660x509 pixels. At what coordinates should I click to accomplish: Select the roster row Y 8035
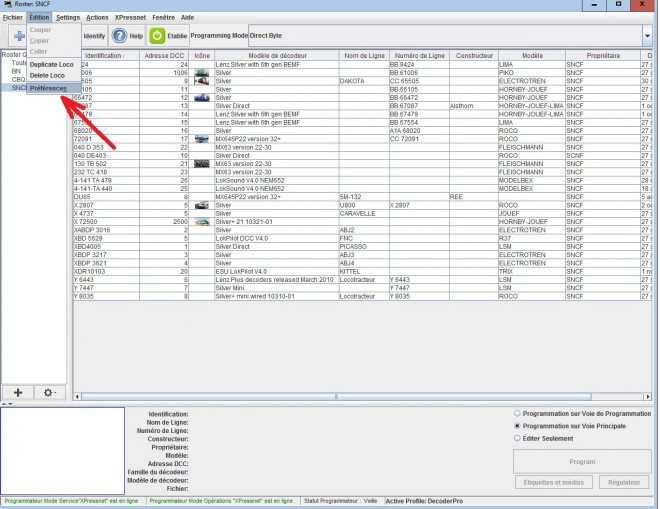click(362, 296)
